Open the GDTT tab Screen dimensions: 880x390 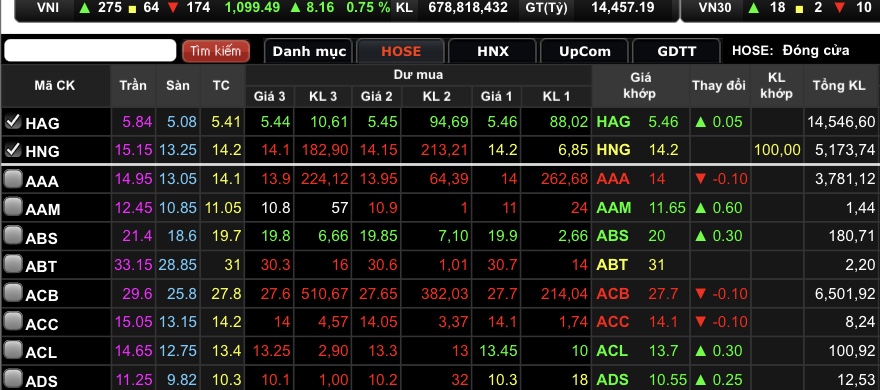(676, 51)
